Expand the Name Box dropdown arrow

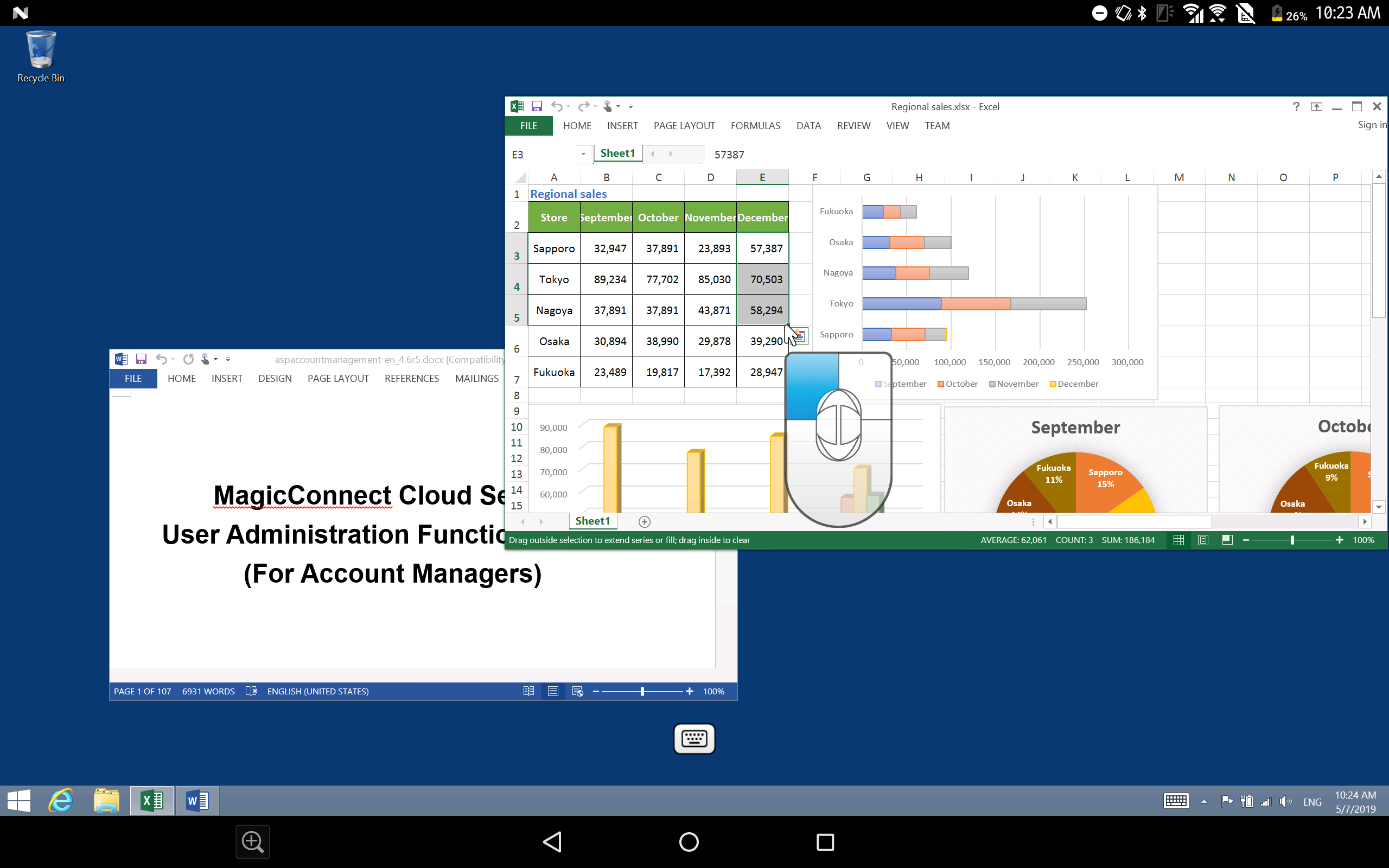pyautogui.click(x=583, y=154)
